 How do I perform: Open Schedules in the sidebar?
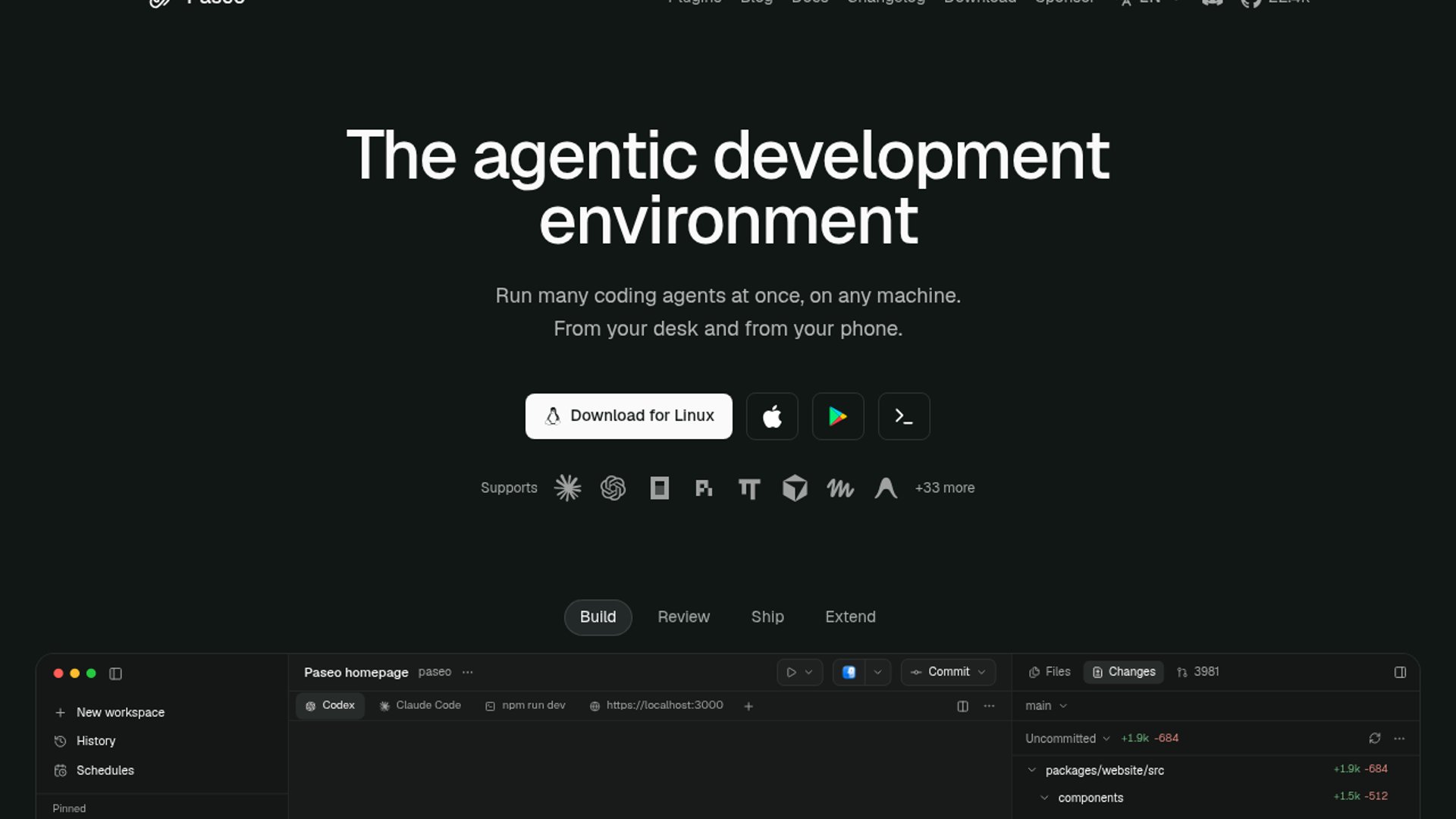(94, 770)
